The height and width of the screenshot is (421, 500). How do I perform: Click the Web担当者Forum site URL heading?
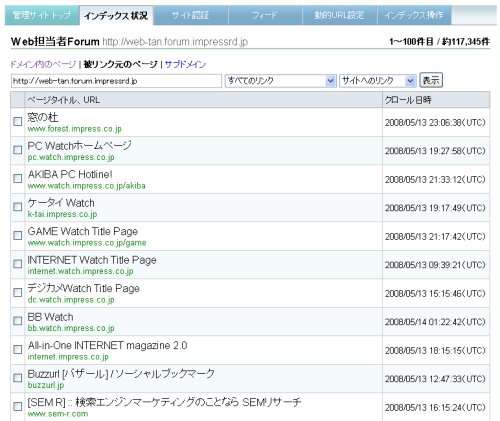point(175,42)
